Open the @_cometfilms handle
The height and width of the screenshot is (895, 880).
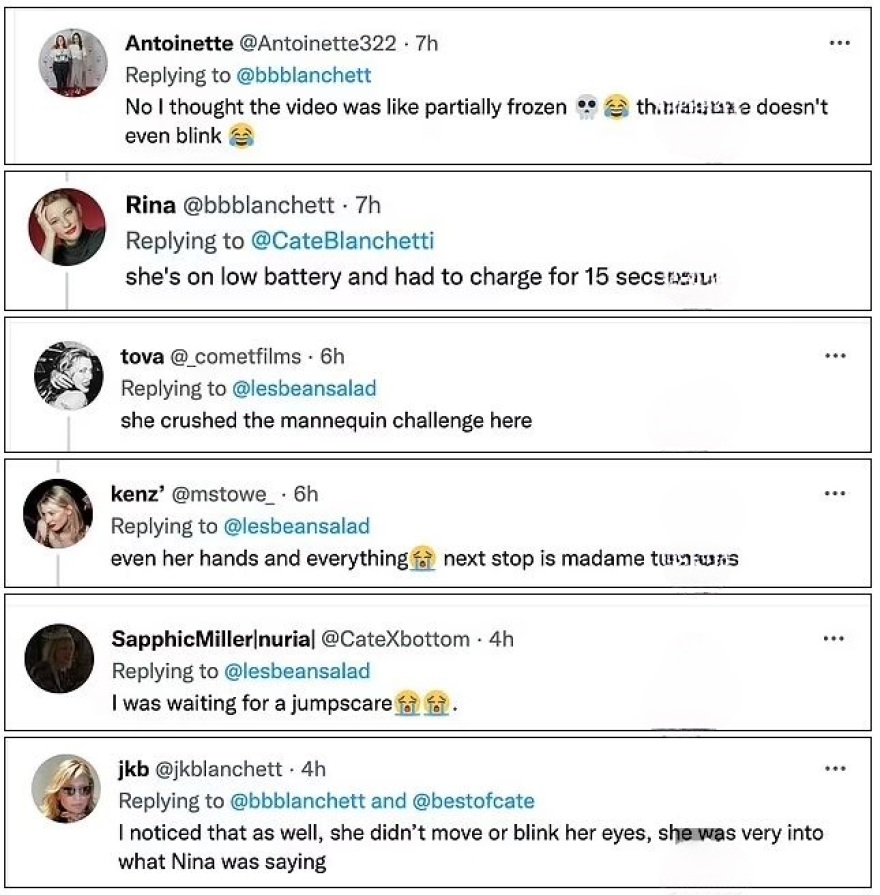[233, 356]
